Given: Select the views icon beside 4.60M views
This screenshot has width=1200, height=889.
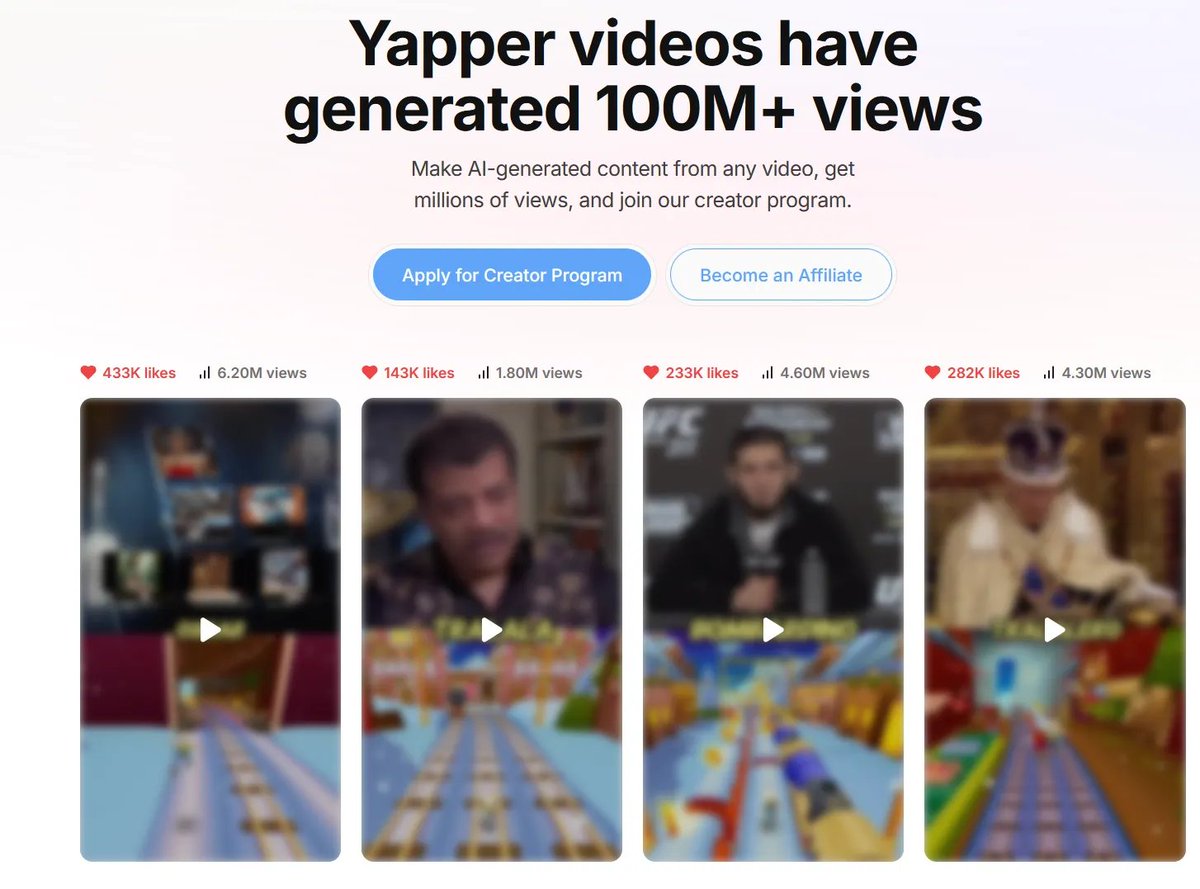Looking at the screenshot, I should click(768, 373).
